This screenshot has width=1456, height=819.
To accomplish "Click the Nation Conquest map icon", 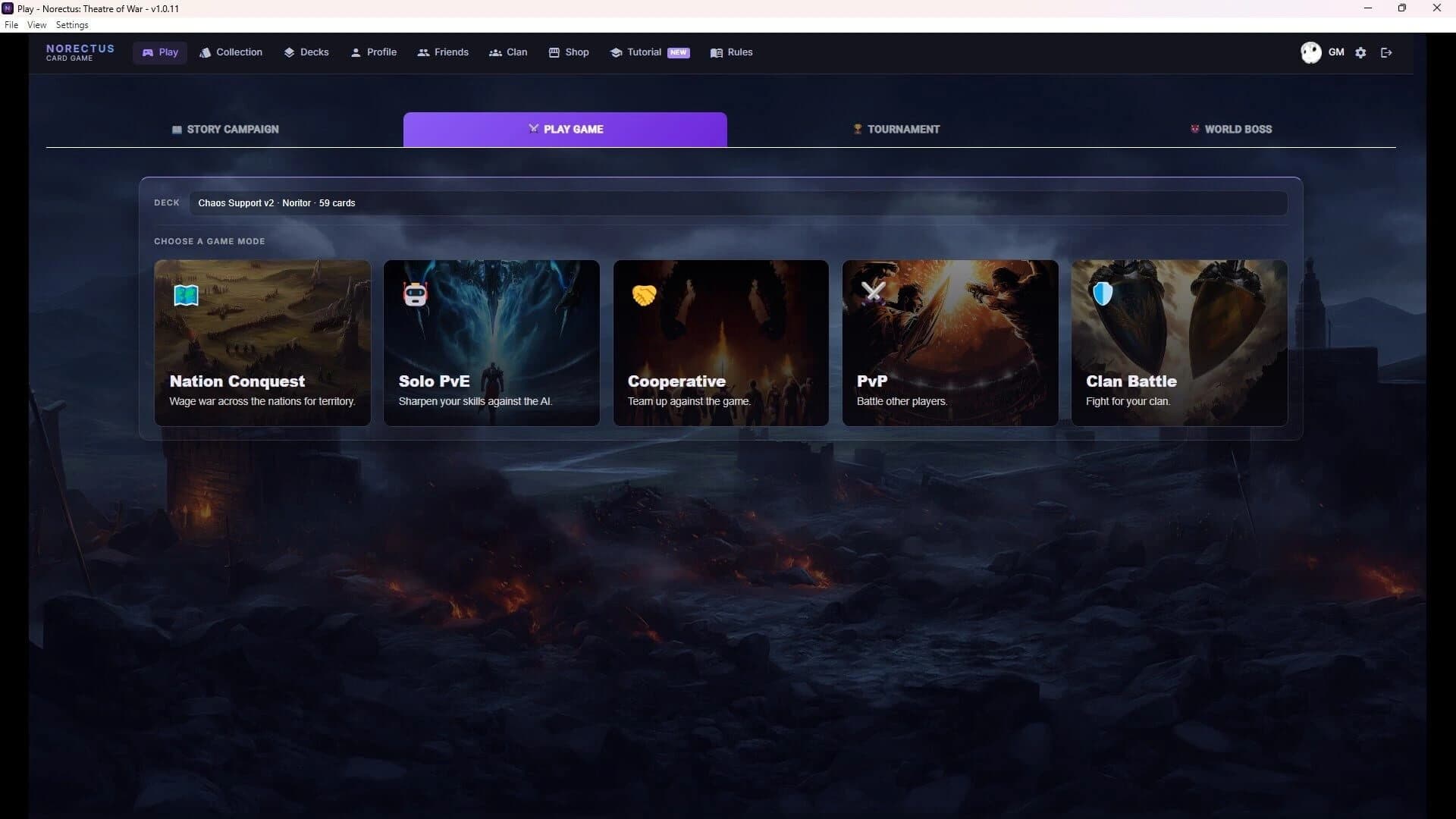I will coord(186,295).
